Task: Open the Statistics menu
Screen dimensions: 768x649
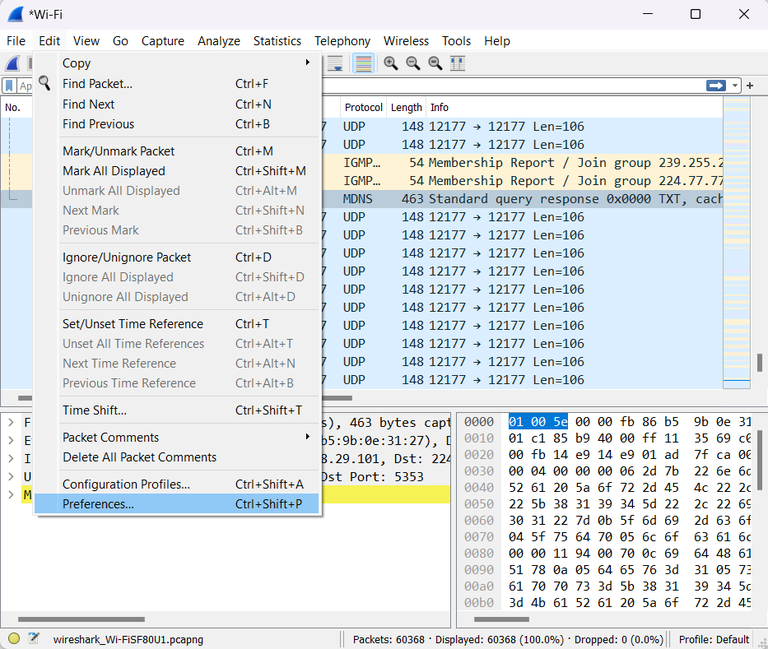Action: click(277, 41)
